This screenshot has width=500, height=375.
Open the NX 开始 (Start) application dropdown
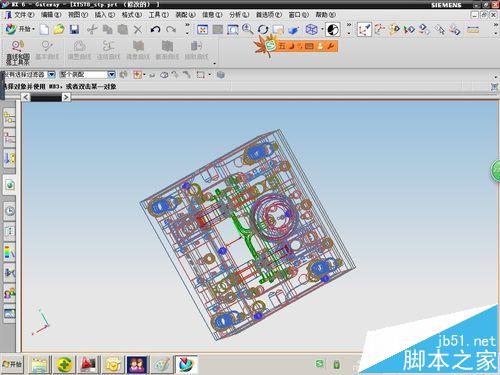tap(20, 29)
